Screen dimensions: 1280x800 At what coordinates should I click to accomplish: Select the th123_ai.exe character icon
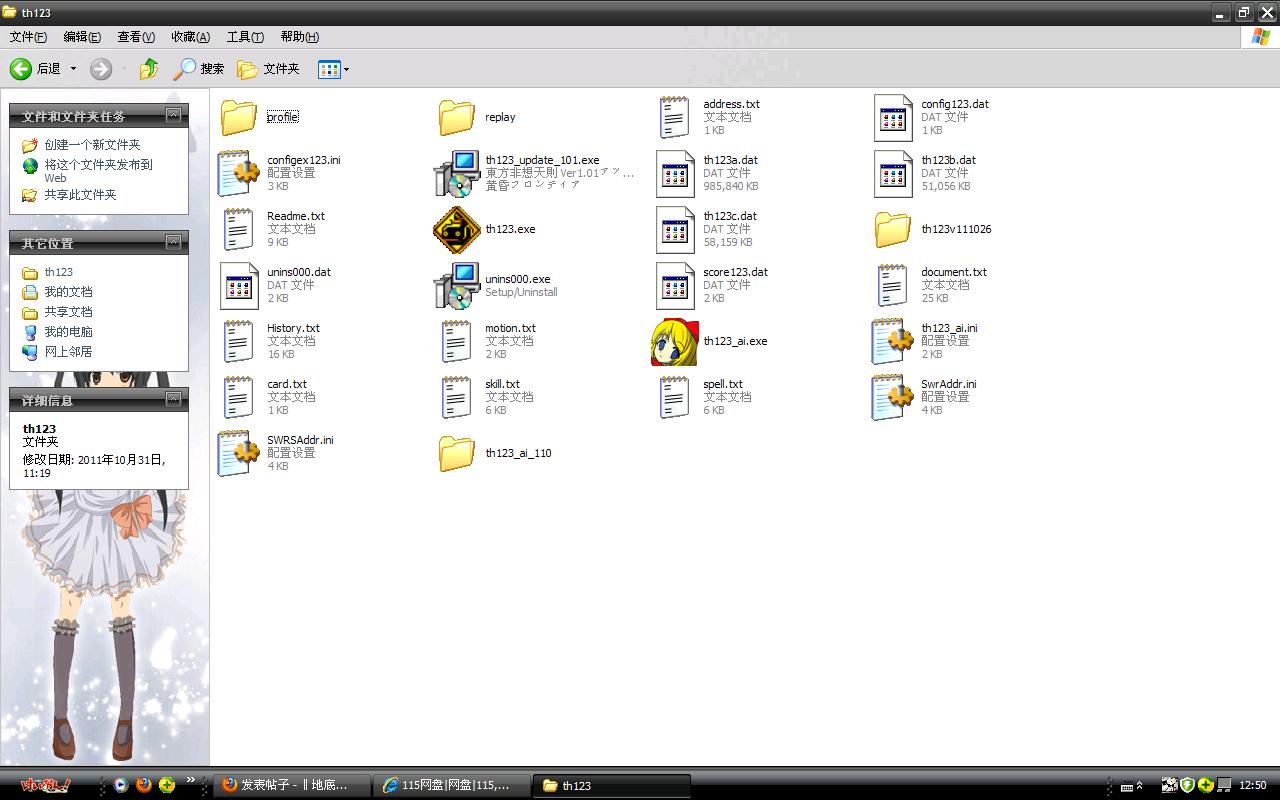pos(674,342)
